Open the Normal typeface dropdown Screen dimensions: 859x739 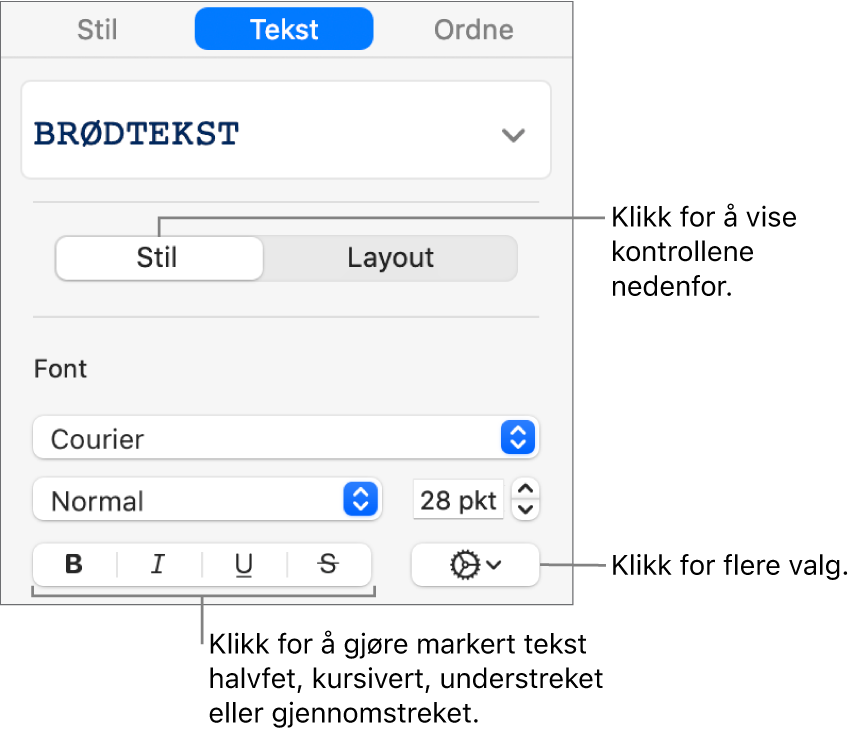[207, 500]
